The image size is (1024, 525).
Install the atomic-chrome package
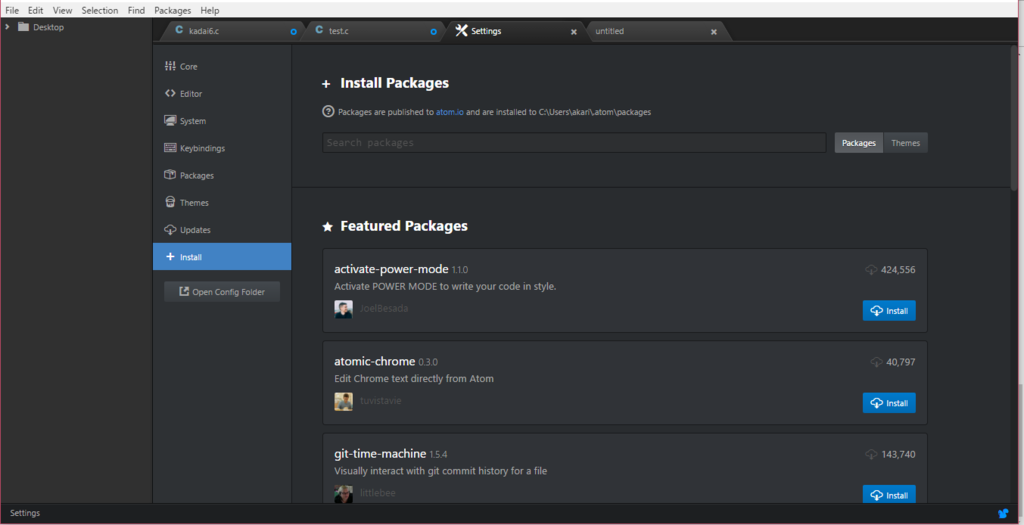889,403
